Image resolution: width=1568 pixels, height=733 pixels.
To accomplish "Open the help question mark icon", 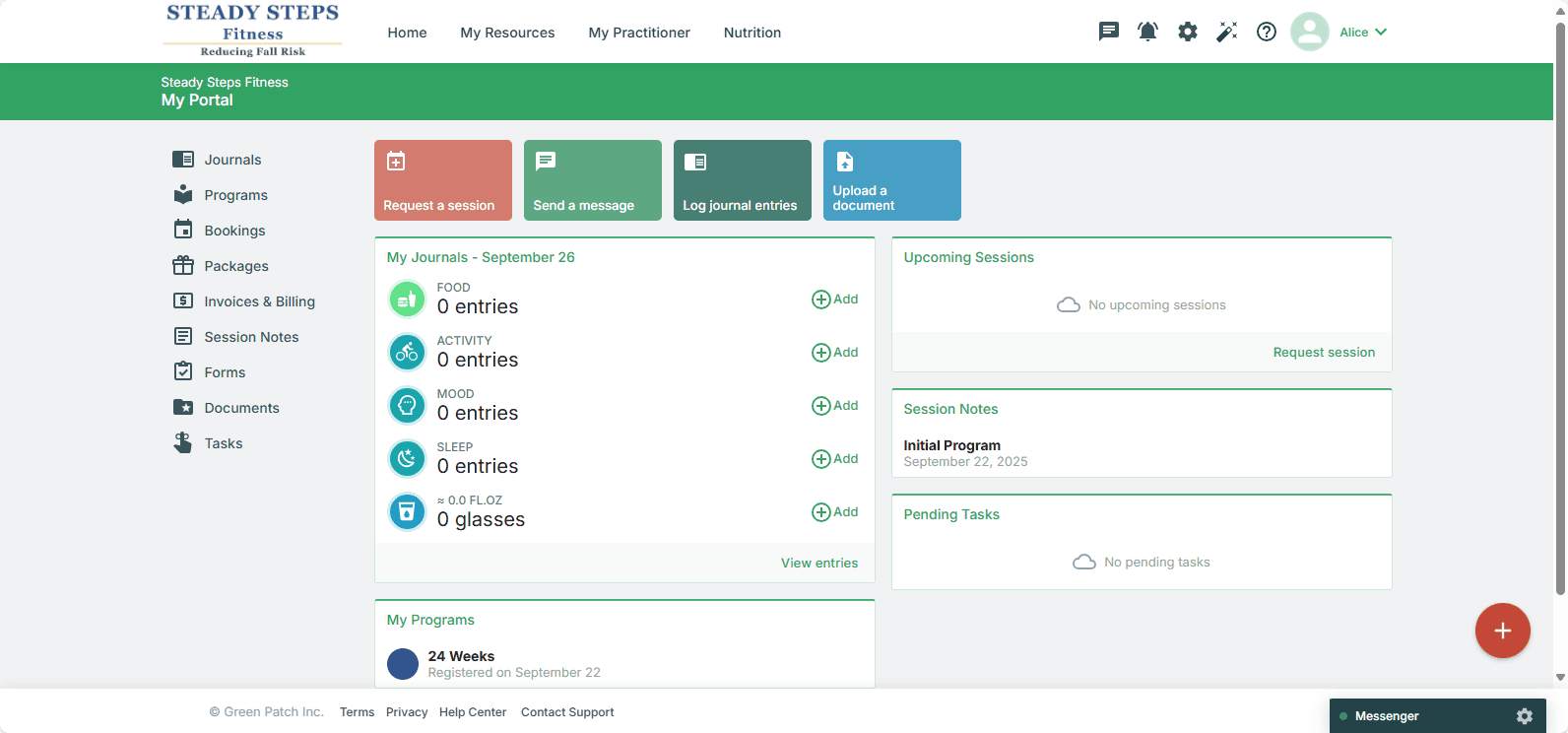I will tap(1267, 32).
